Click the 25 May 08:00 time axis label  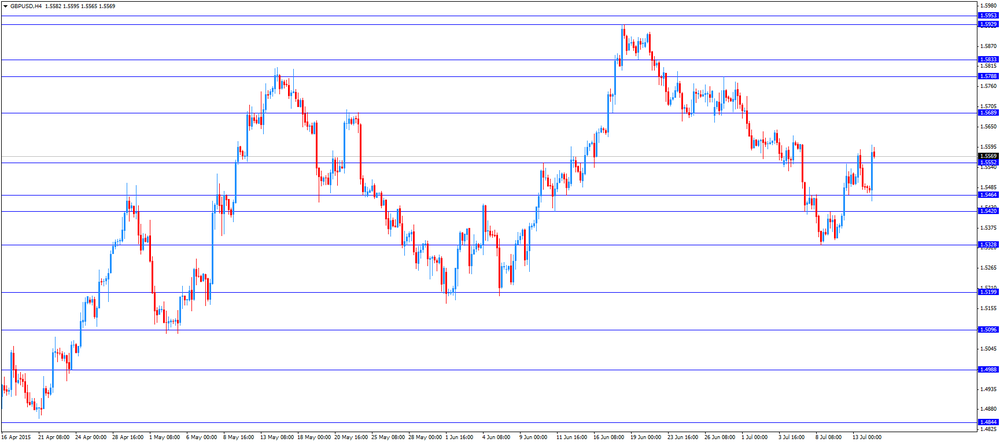point(388,438)
